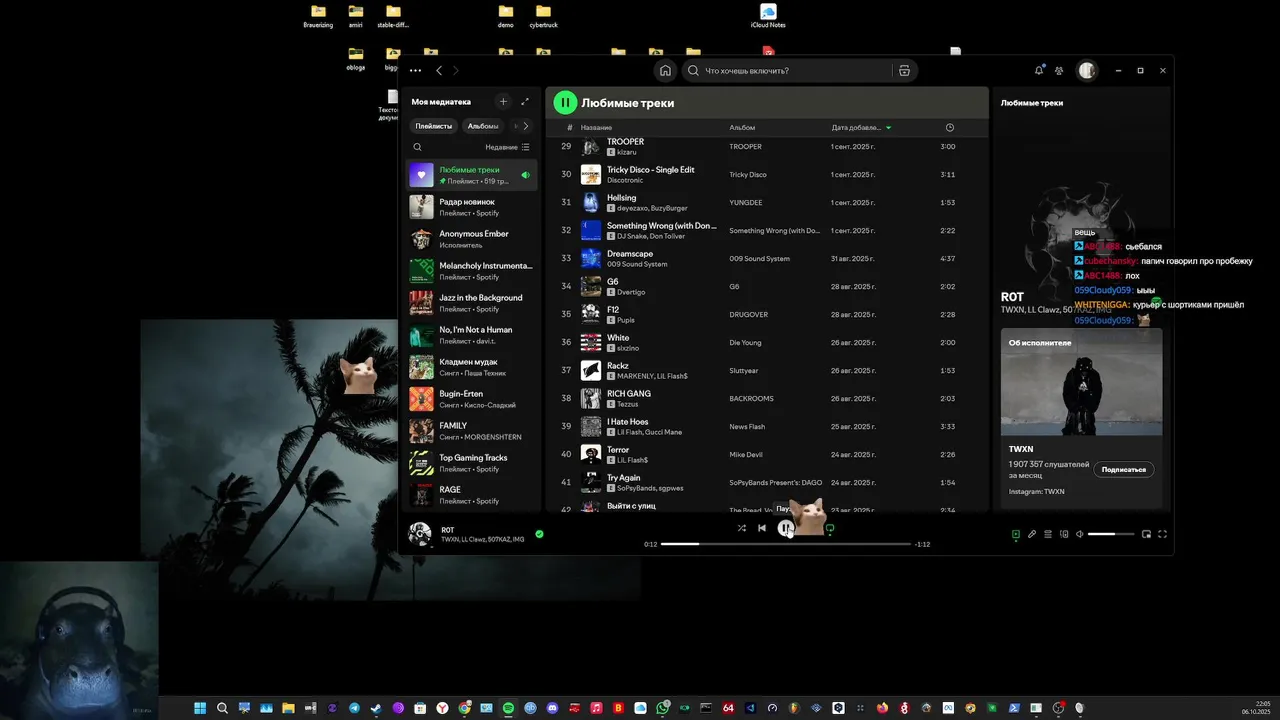The image size is (1280, 720).
Task: Adjust the volume slider
Action: (x=1111, y=534)
